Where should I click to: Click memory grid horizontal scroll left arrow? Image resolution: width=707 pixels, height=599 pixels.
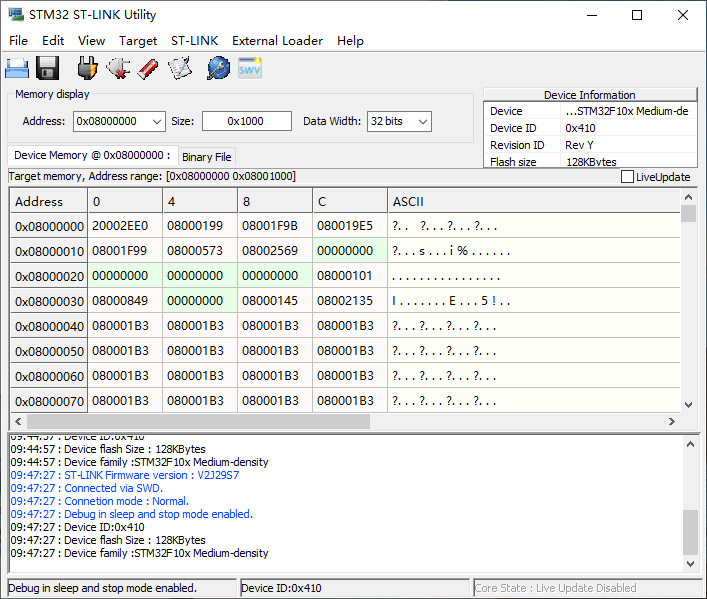tap(18, 421)
